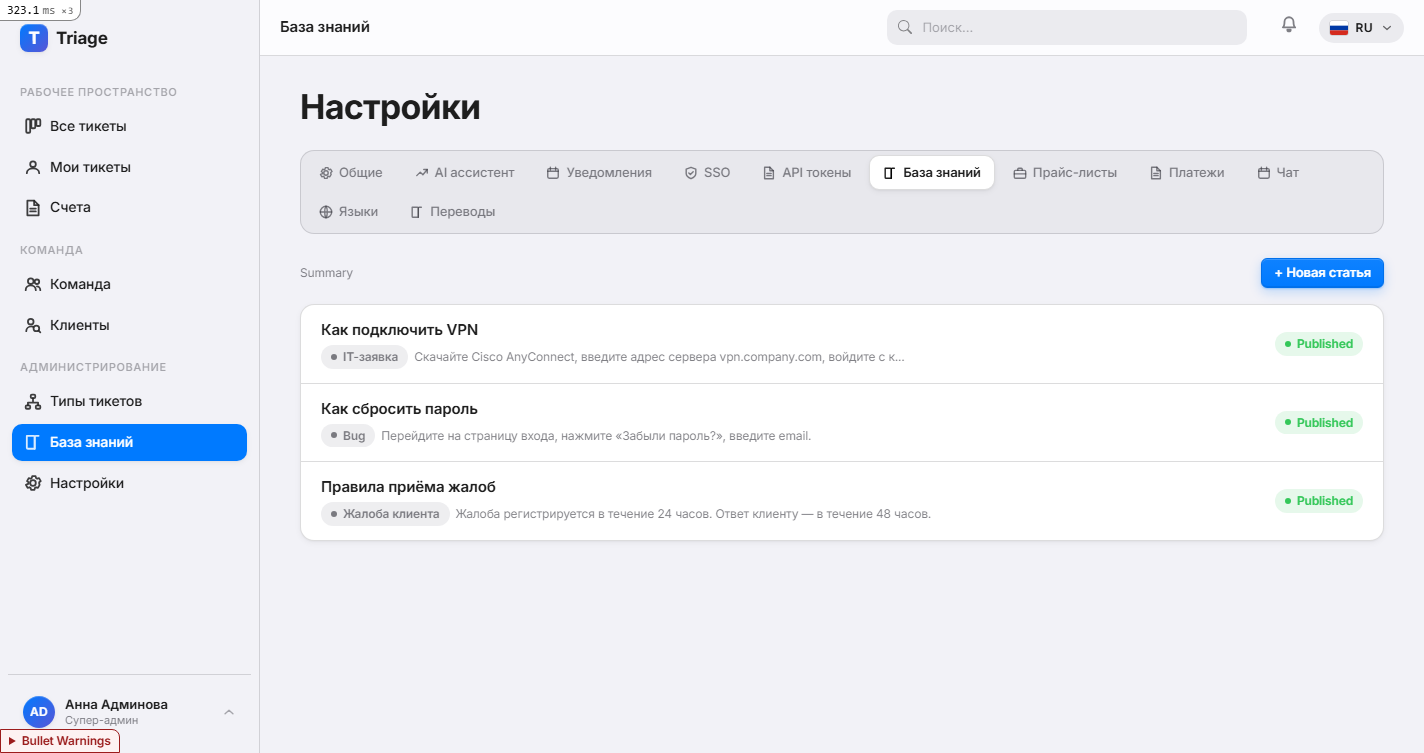Expand the Bullet Warnings panel
The height and width of the screenshot is (753, 1424).
point(60,741)
